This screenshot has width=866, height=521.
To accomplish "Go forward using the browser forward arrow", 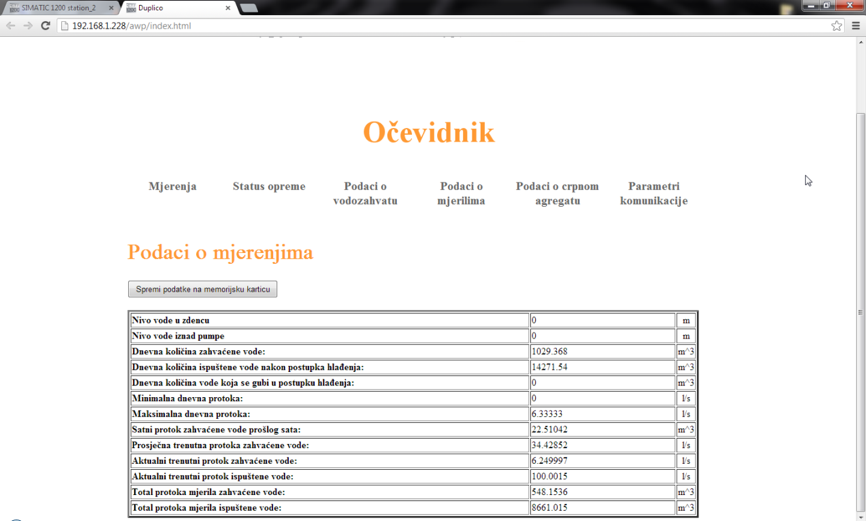I will 28,25.
